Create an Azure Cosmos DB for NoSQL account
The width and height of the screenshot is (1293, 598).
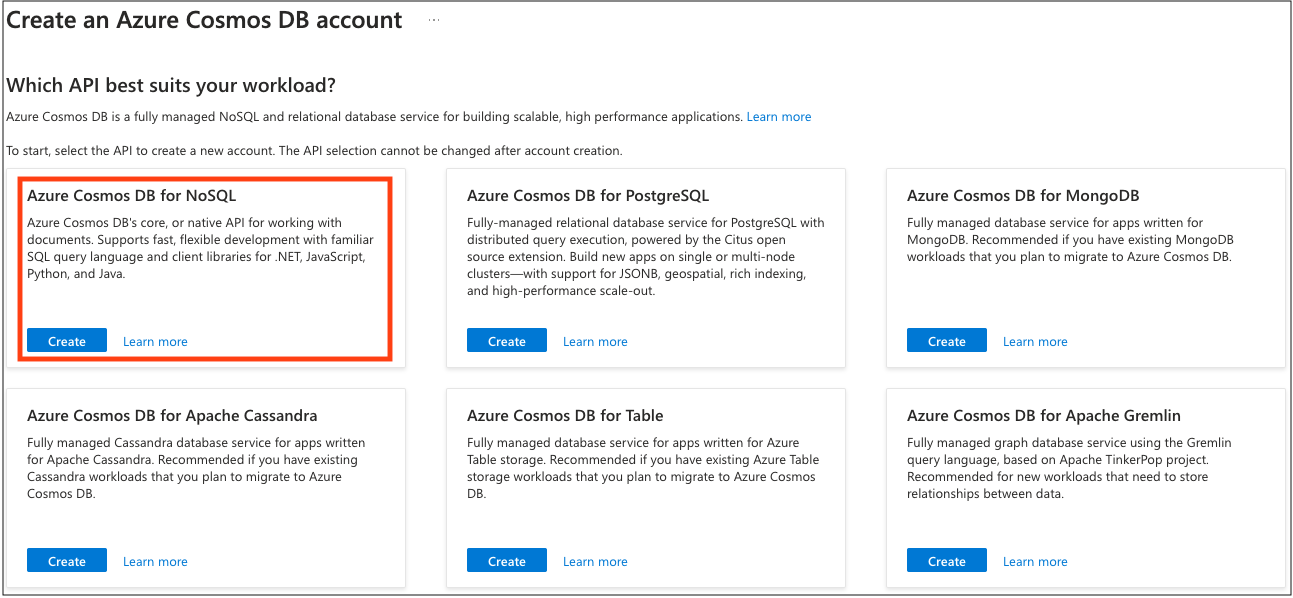point(67,341)
